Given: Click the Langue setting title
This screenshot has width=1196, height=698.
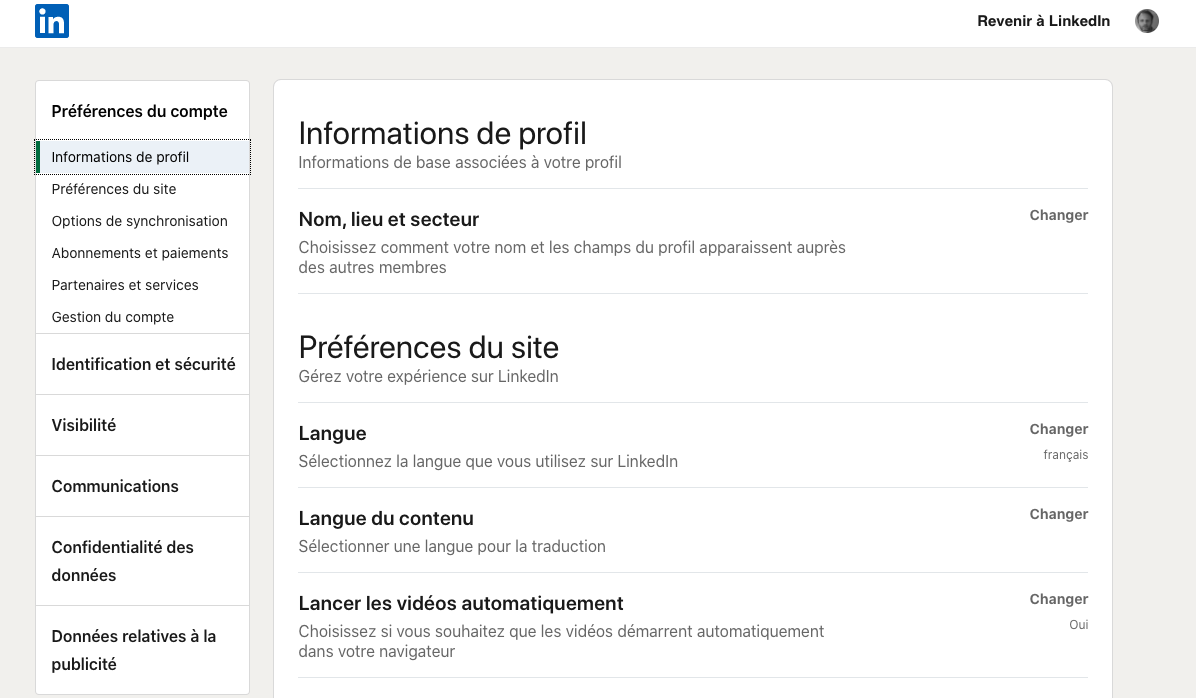Looking at the screenshot, I should click(333, 434).
